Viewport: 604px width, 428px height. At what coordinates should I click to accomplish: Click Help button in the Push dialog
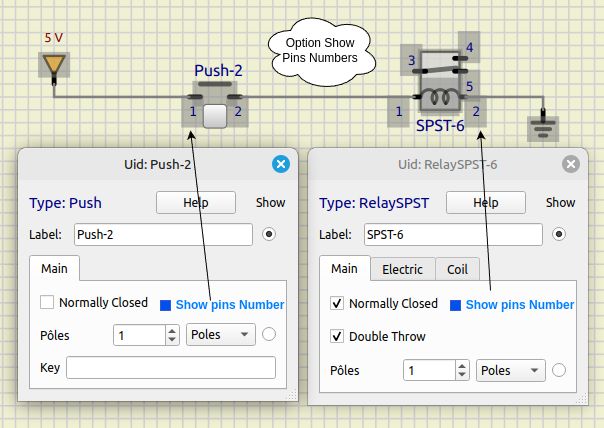pos(195,203)
